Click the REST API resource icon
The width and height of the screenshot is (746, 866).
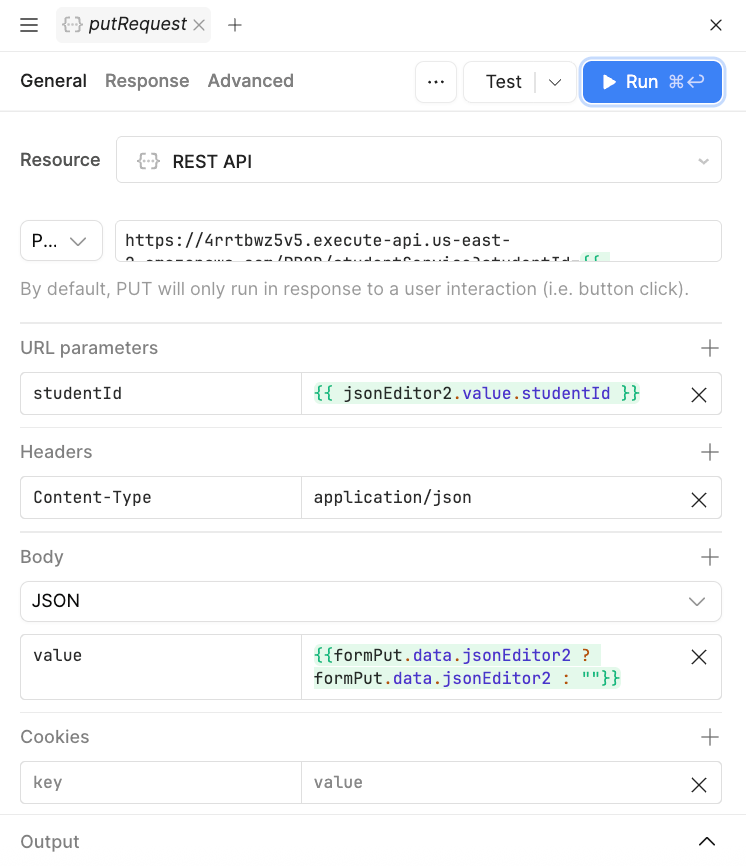[148, 159]
